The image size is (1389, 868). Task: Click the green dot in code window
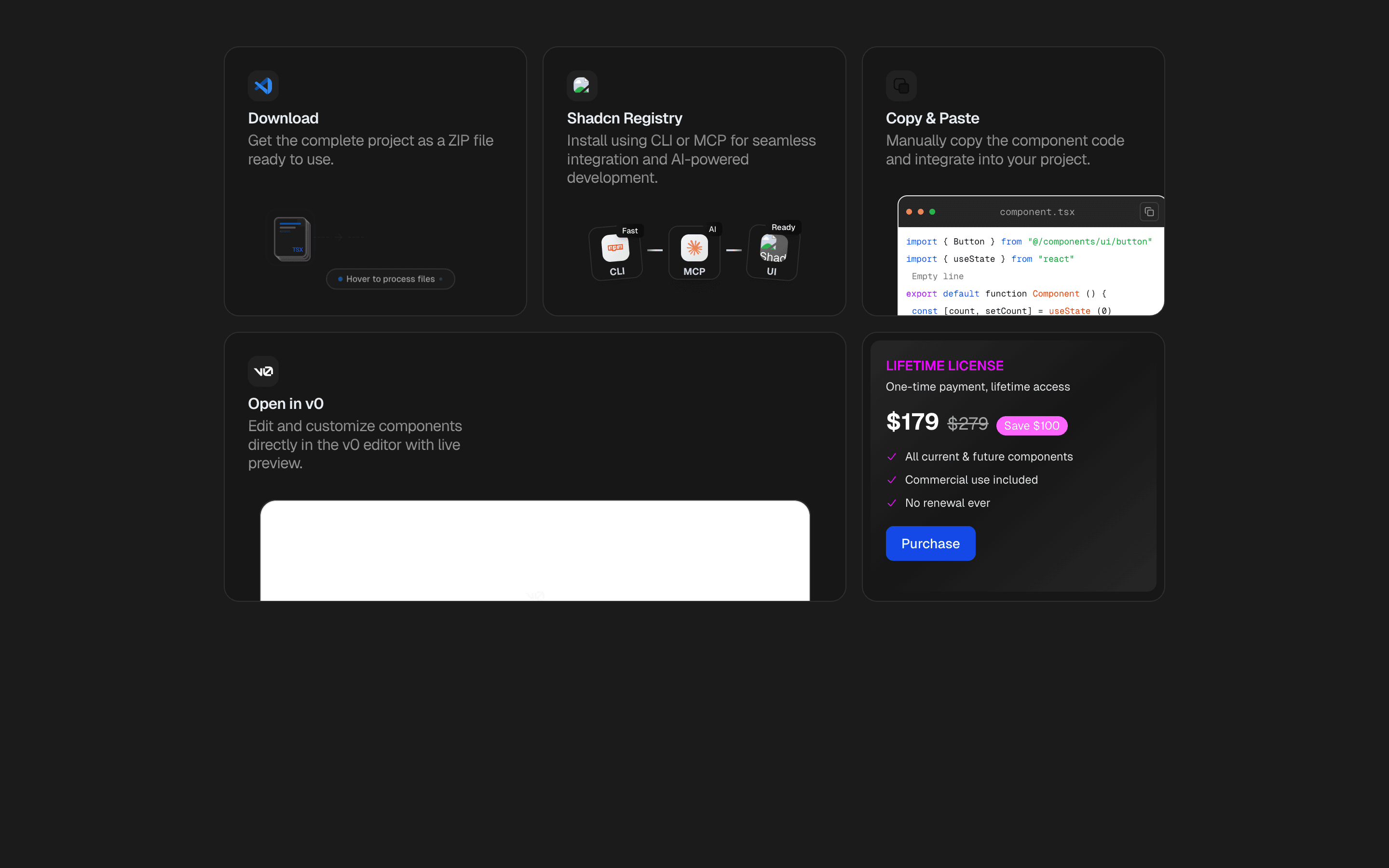[x=932, y=212]
